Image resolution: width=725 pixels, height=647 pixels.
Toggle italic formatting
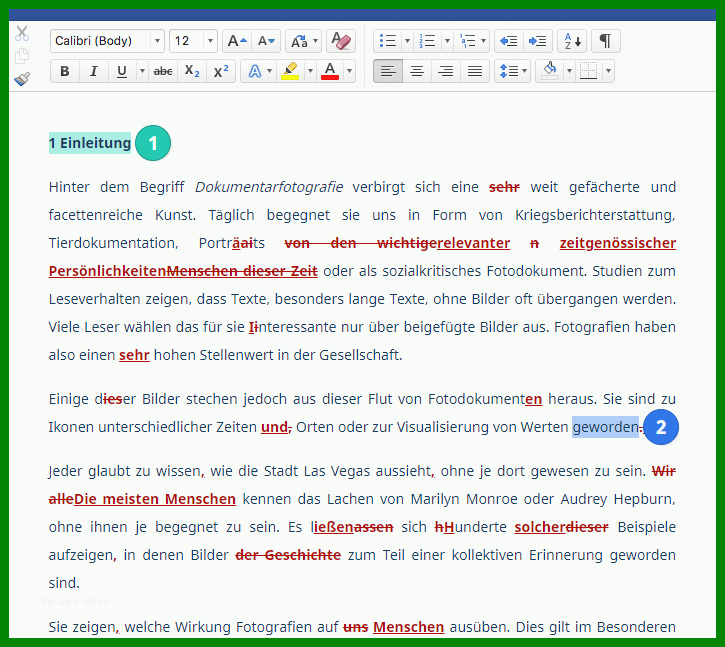[x=93, y=71]
